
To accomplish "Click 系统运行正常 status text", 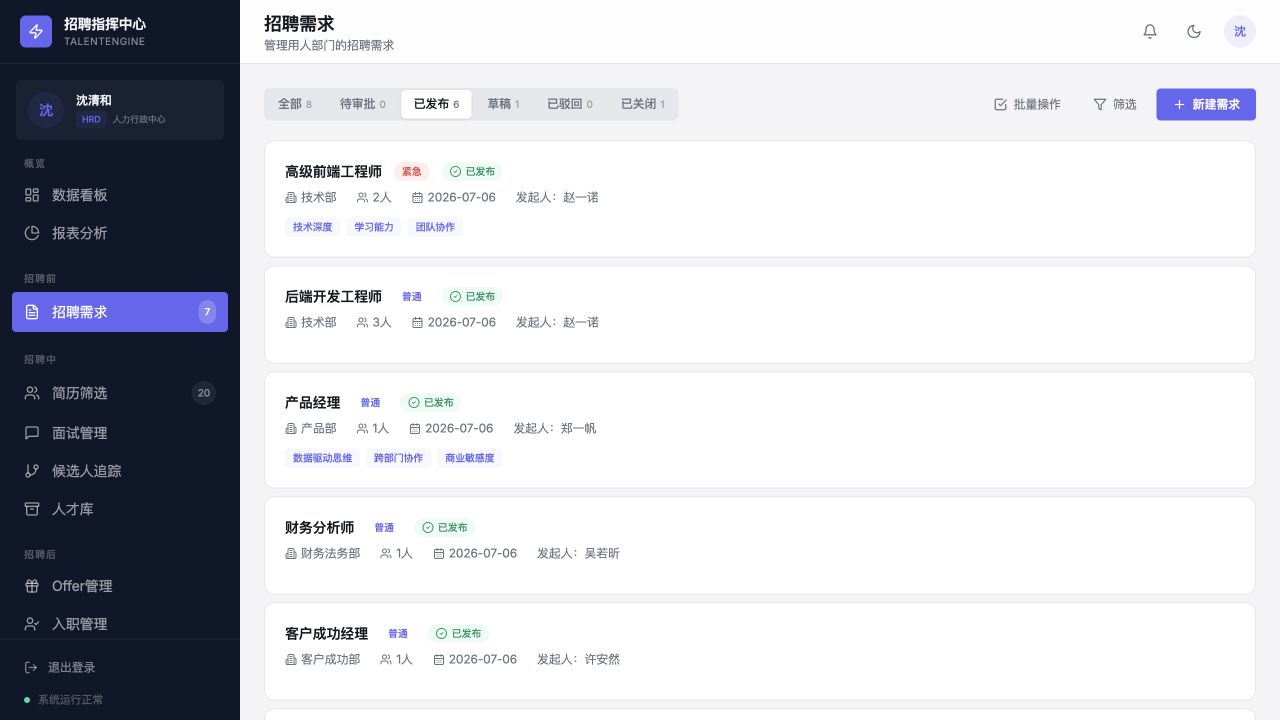I will (70, 700).
